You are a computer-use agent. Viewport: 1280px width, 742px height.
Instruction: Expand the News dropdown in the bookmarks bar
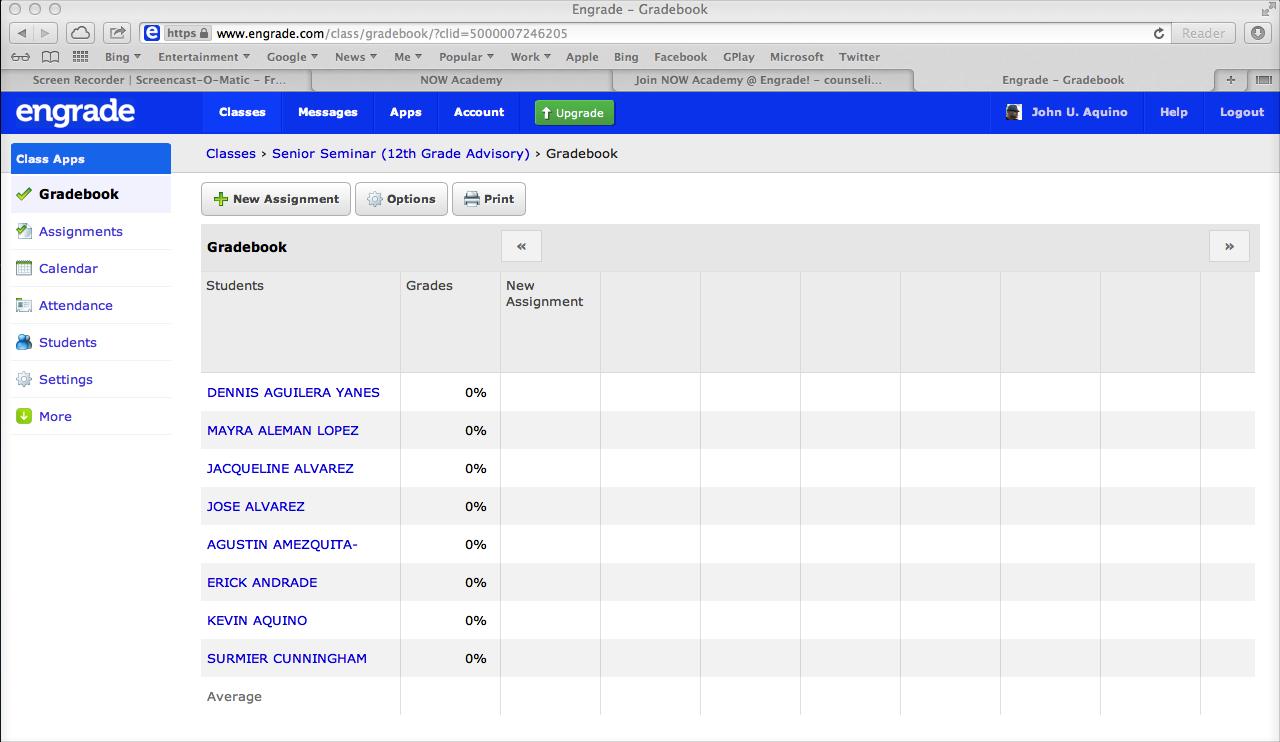tap(355, 57)
